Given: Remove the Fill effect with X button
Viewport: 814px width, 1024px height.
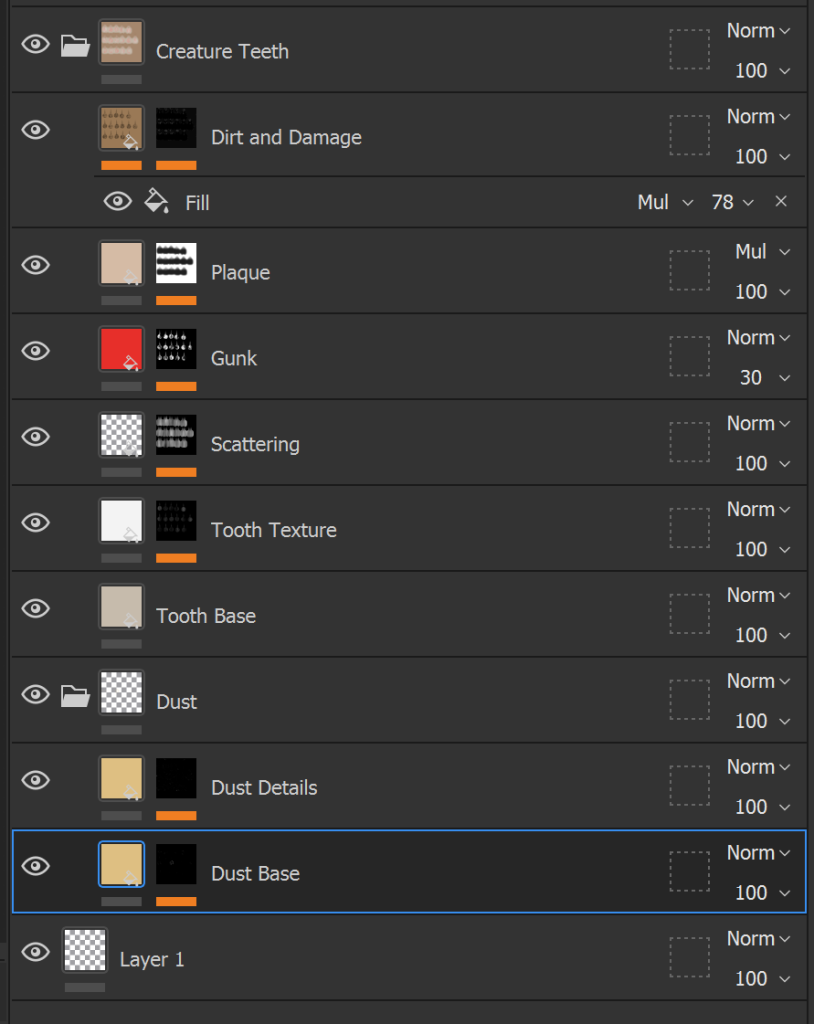Looking at the screenshot, I should pos(781,202).
